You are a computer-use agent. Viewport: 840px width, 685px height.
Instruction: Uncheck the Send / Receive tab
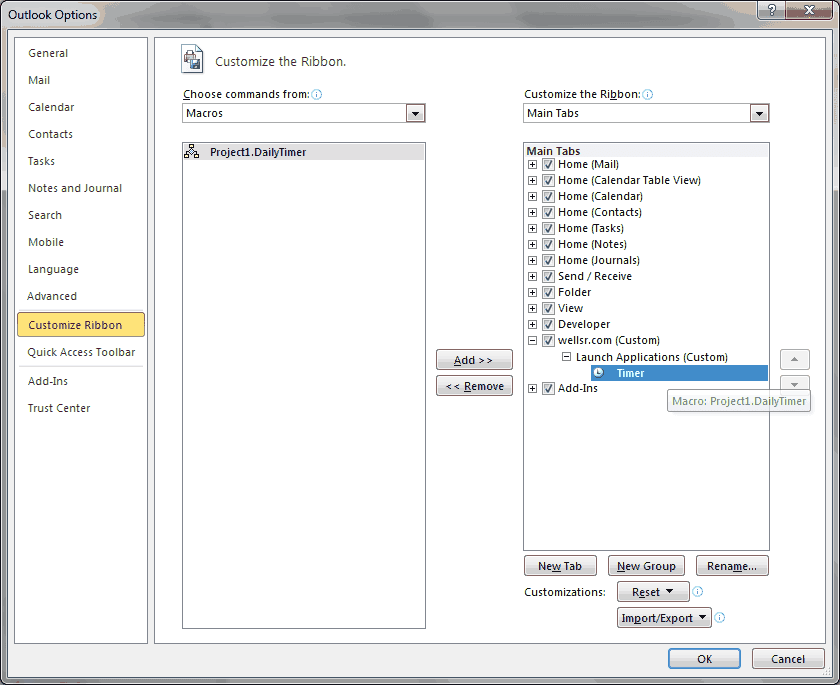pos(548,276)
